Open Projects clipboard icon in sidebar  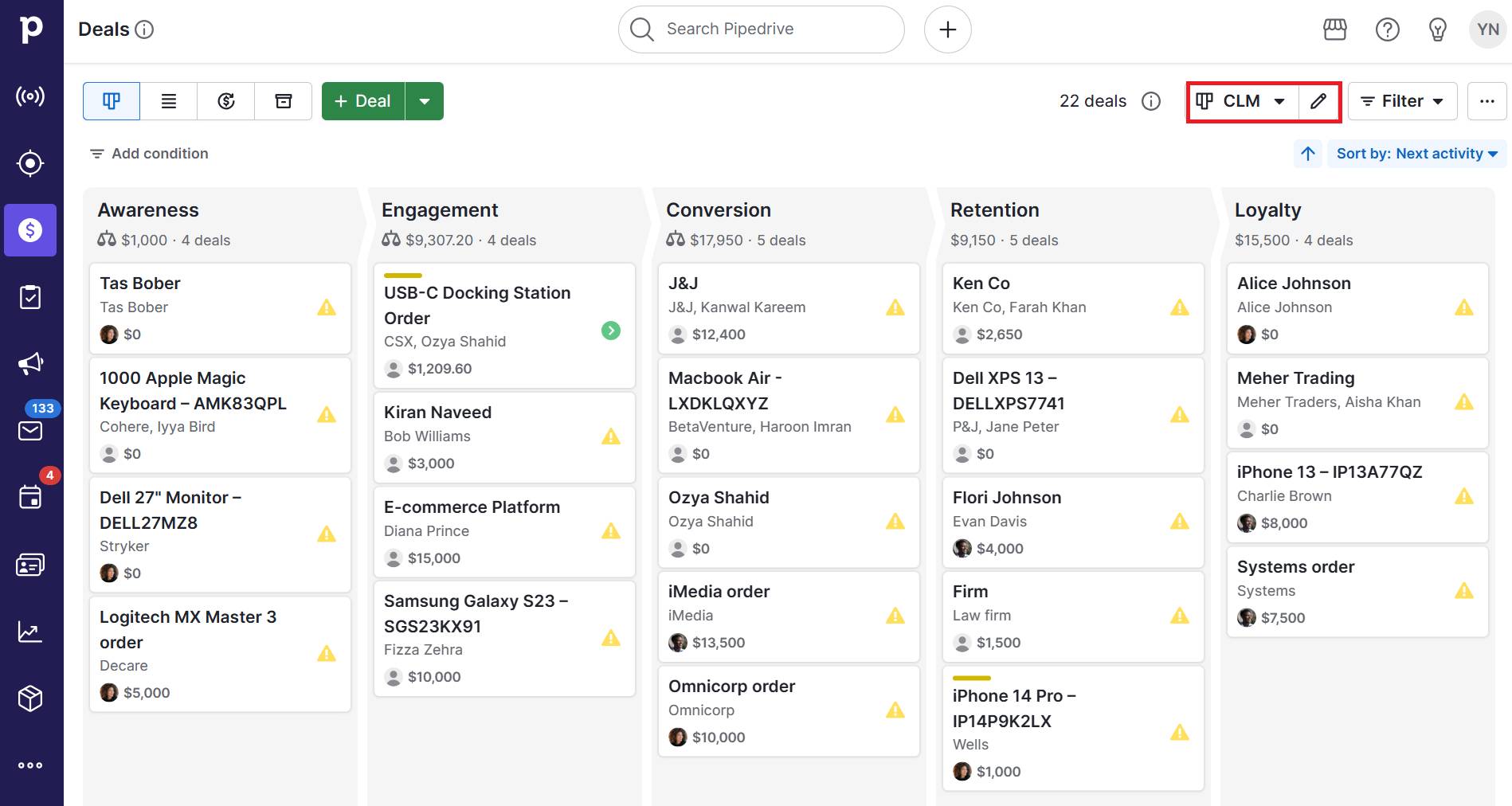(30, 297)
